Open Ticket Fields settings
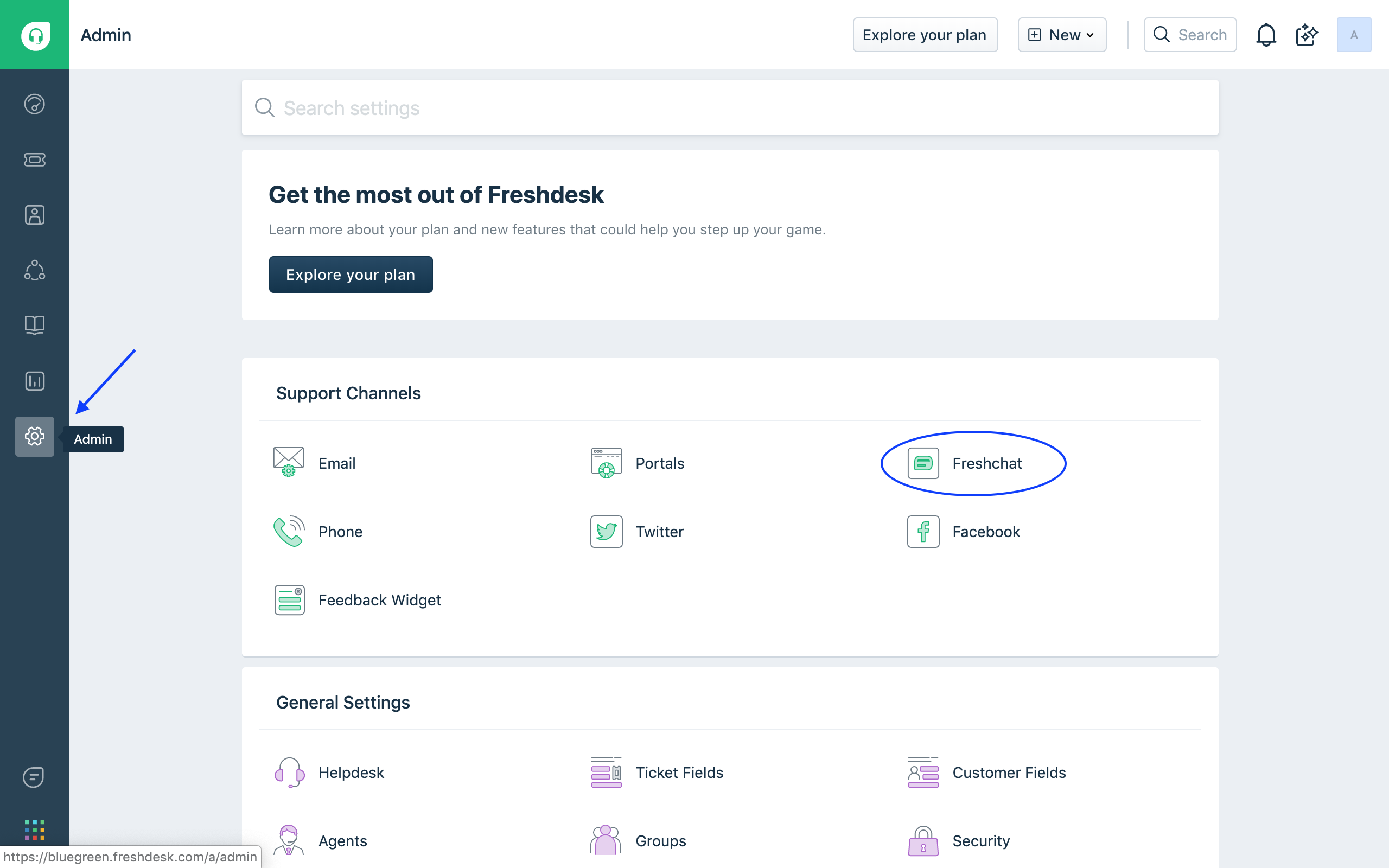Image resolution: width=1389 pixels, height=868 pixels. coord(678,773)
